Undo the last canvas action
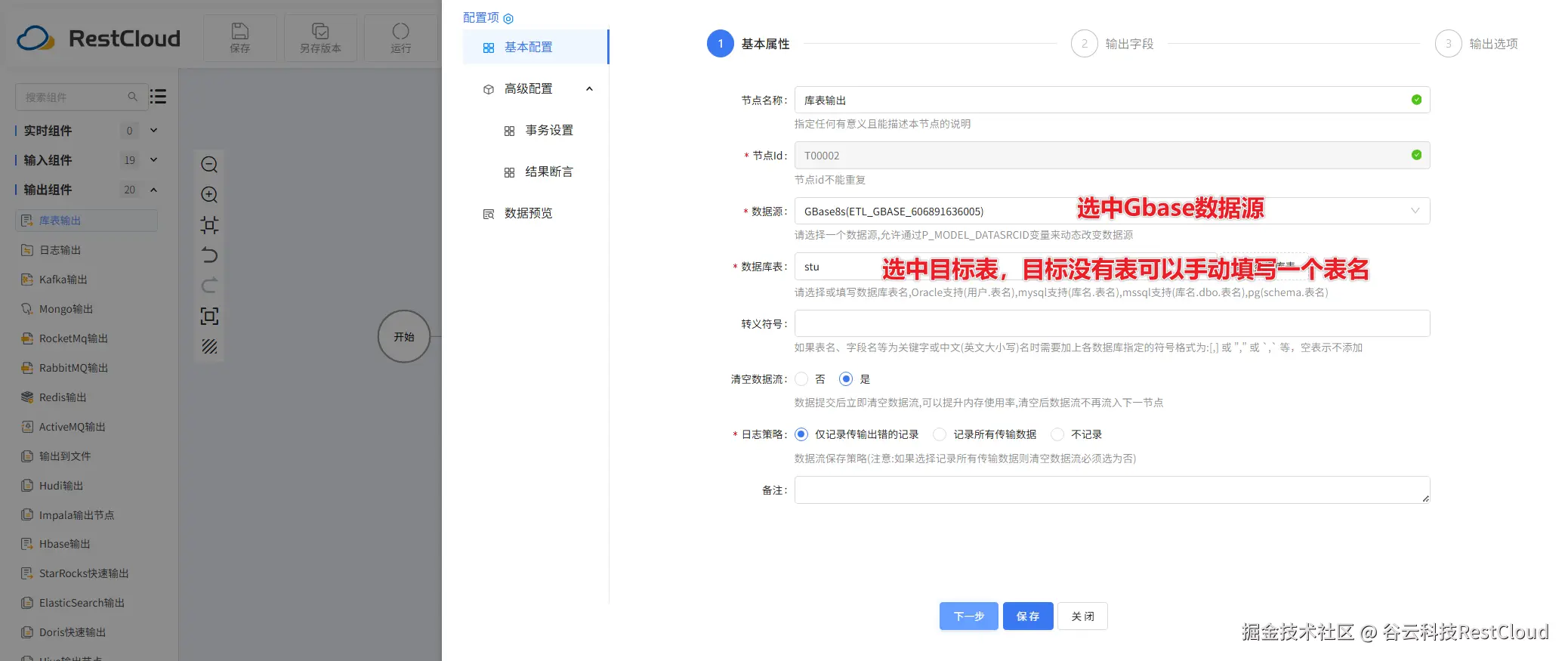Viewport: 1568px width, 661px height. point(209,255)
